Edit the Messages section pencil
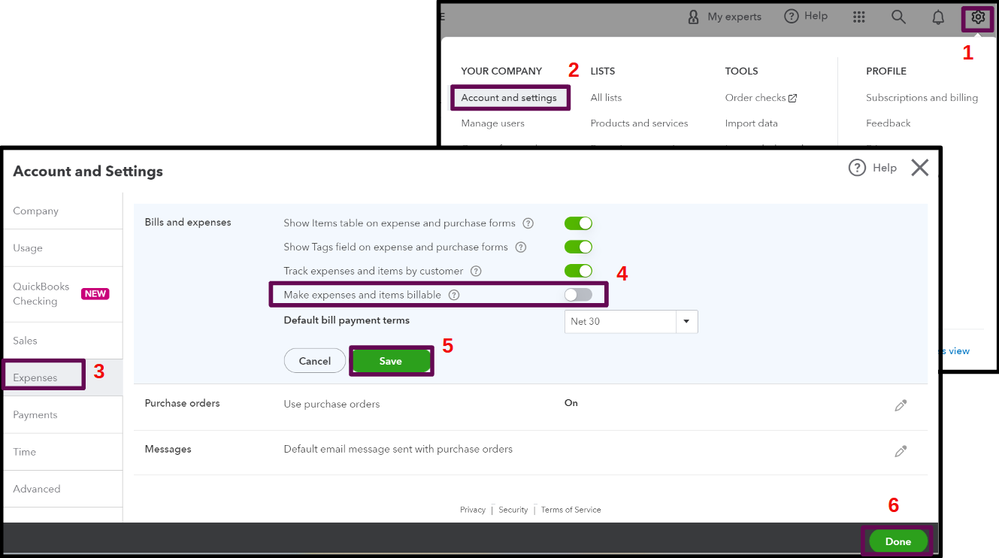999x558 pixels. [900, 451]
